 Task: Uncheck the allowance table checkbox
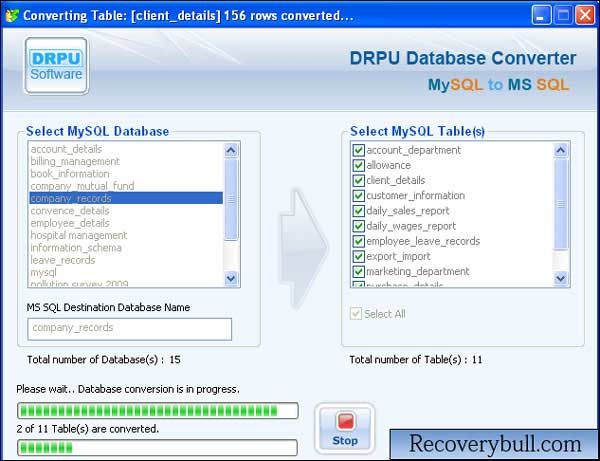tap(359, 165)
